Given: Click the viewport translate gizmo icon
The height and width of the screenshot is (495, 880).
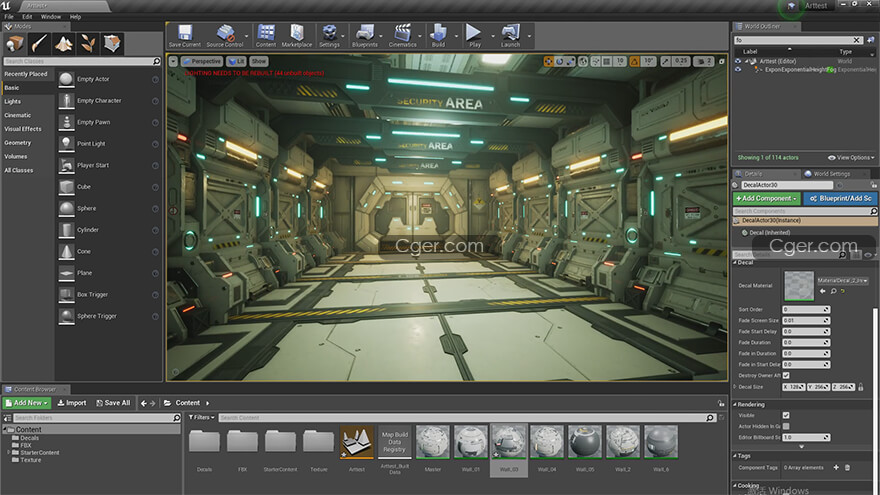Looking at the screenshot, I should (548, 61).
